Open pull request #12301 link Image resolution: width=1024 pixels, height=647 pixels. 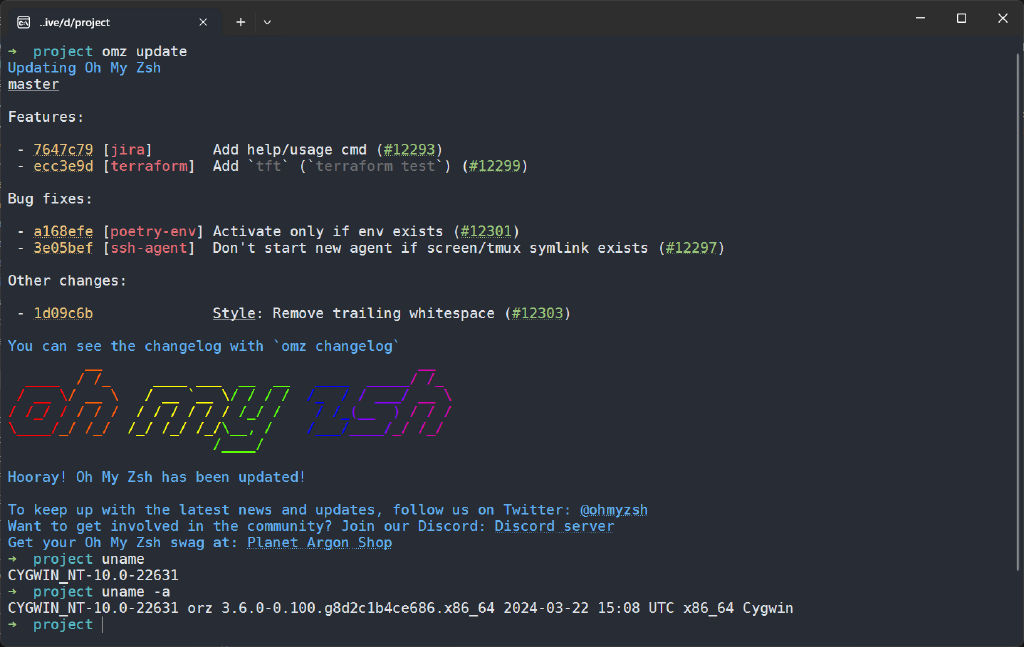(486, 231)
